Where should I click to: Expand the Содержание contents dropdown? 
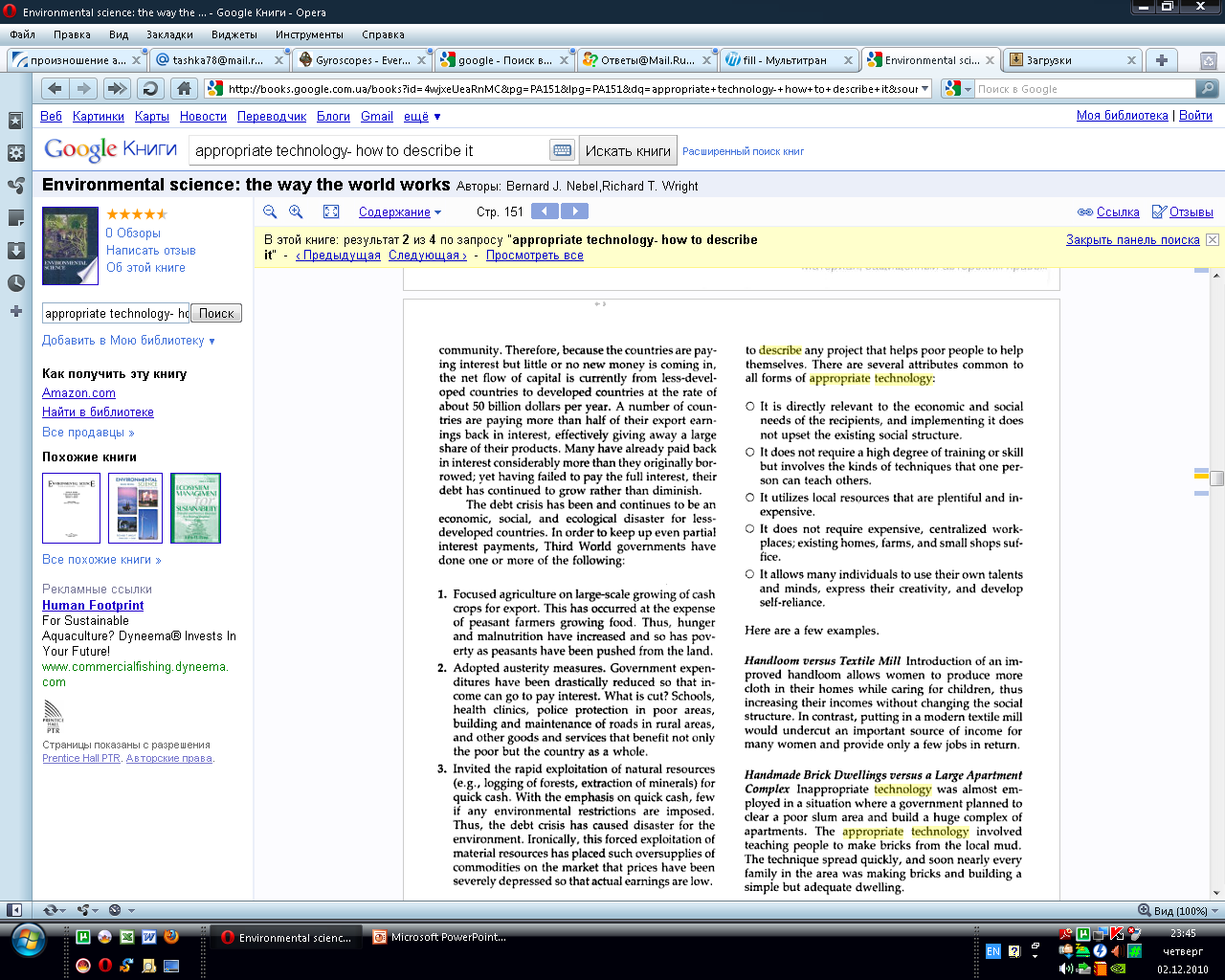pos(400,212)
